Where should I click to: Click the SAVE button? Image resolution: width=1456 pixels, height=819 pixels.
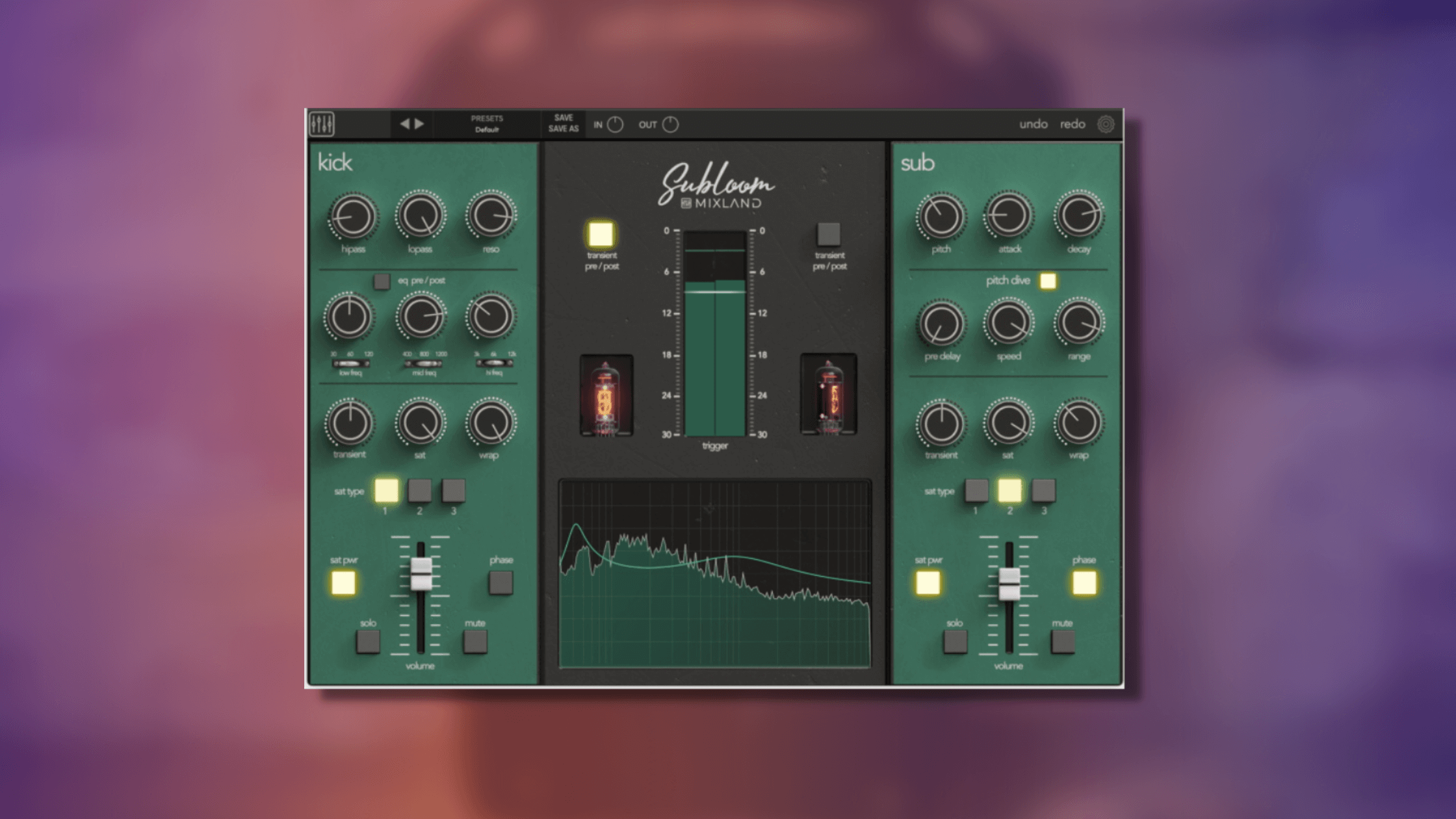click(564, 118)
